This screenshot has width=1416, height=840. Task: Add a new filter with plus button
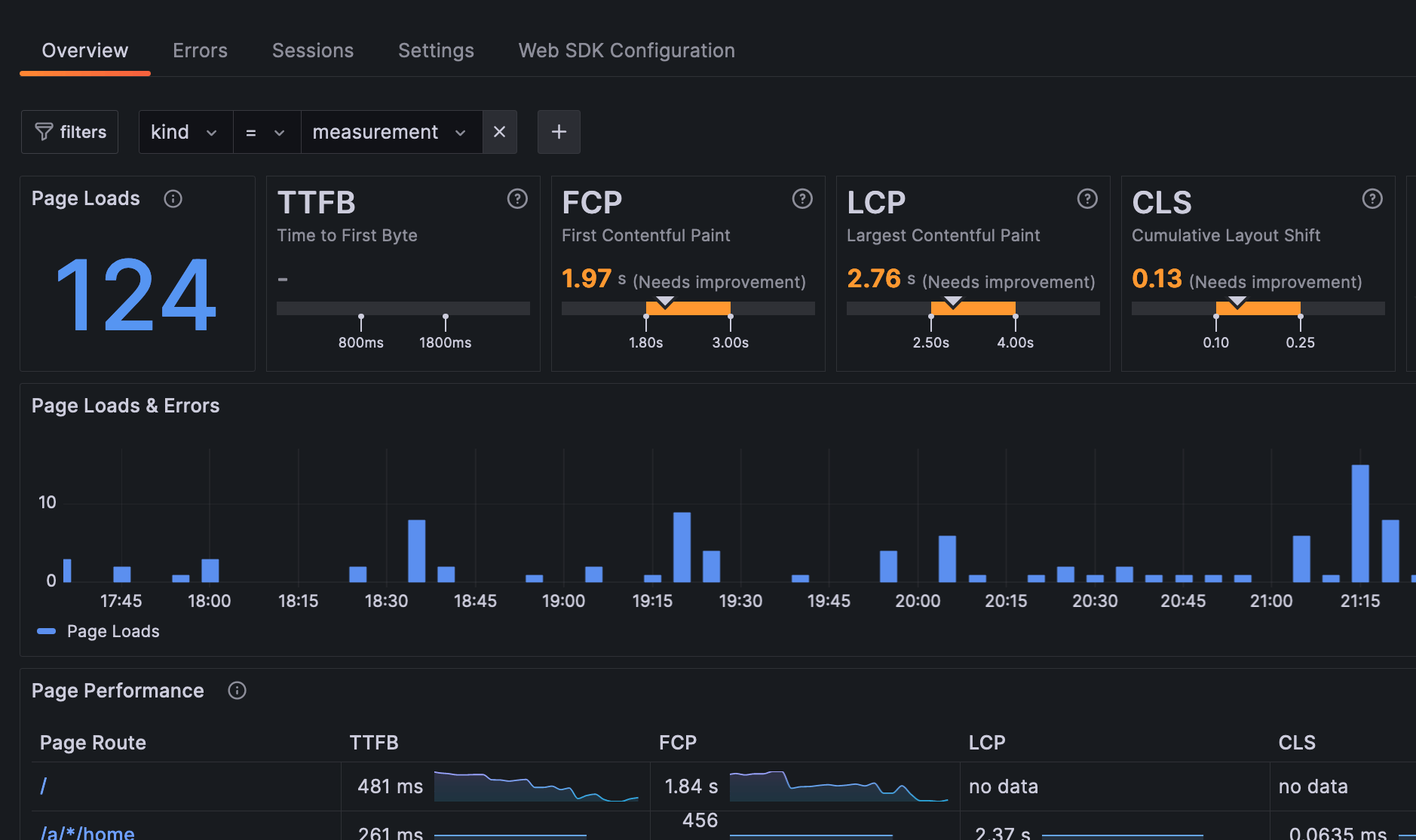click(x=559, y=132)
